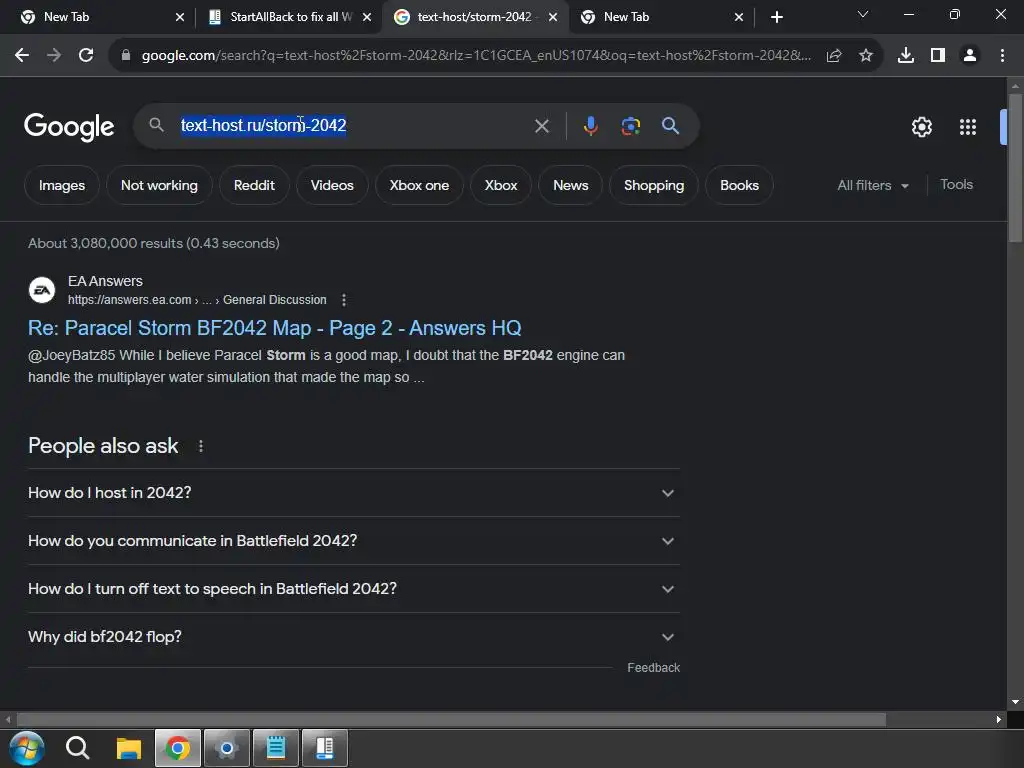
Task: Open EA Answers result options menu
Action: click(x=344, y=300)
